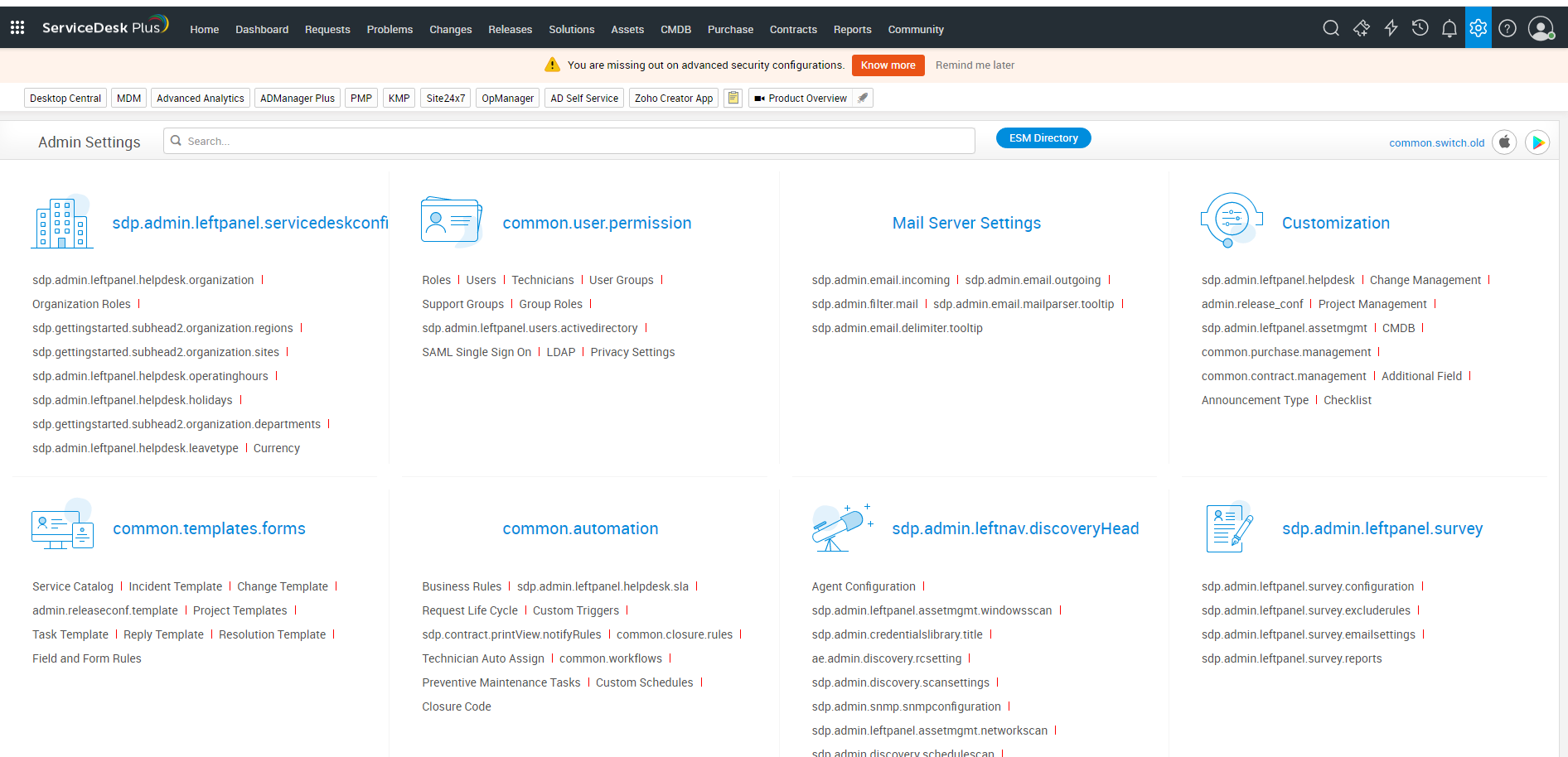Open the Service Catalog link
The height and width of the screenshot is (757, 1568).
pyautogui.click(x=73, y=586)
